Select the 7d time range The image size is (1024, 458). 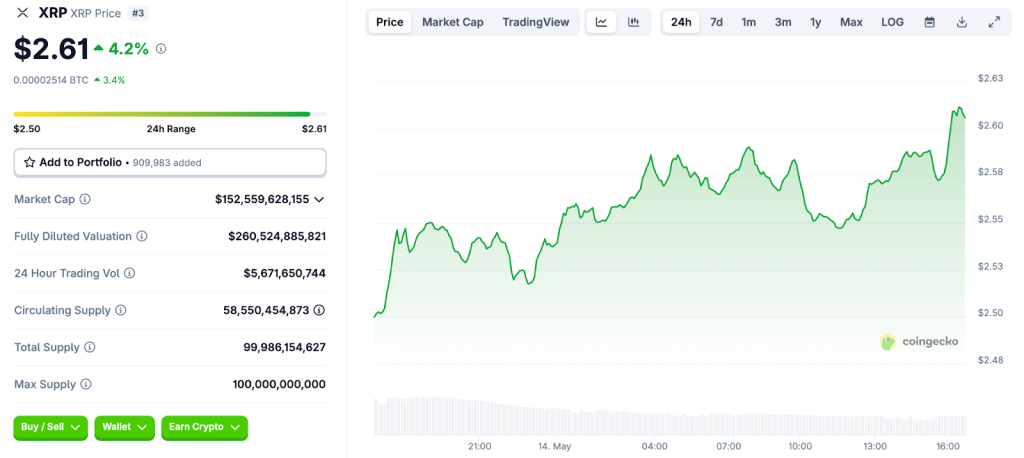coord(716,22)
